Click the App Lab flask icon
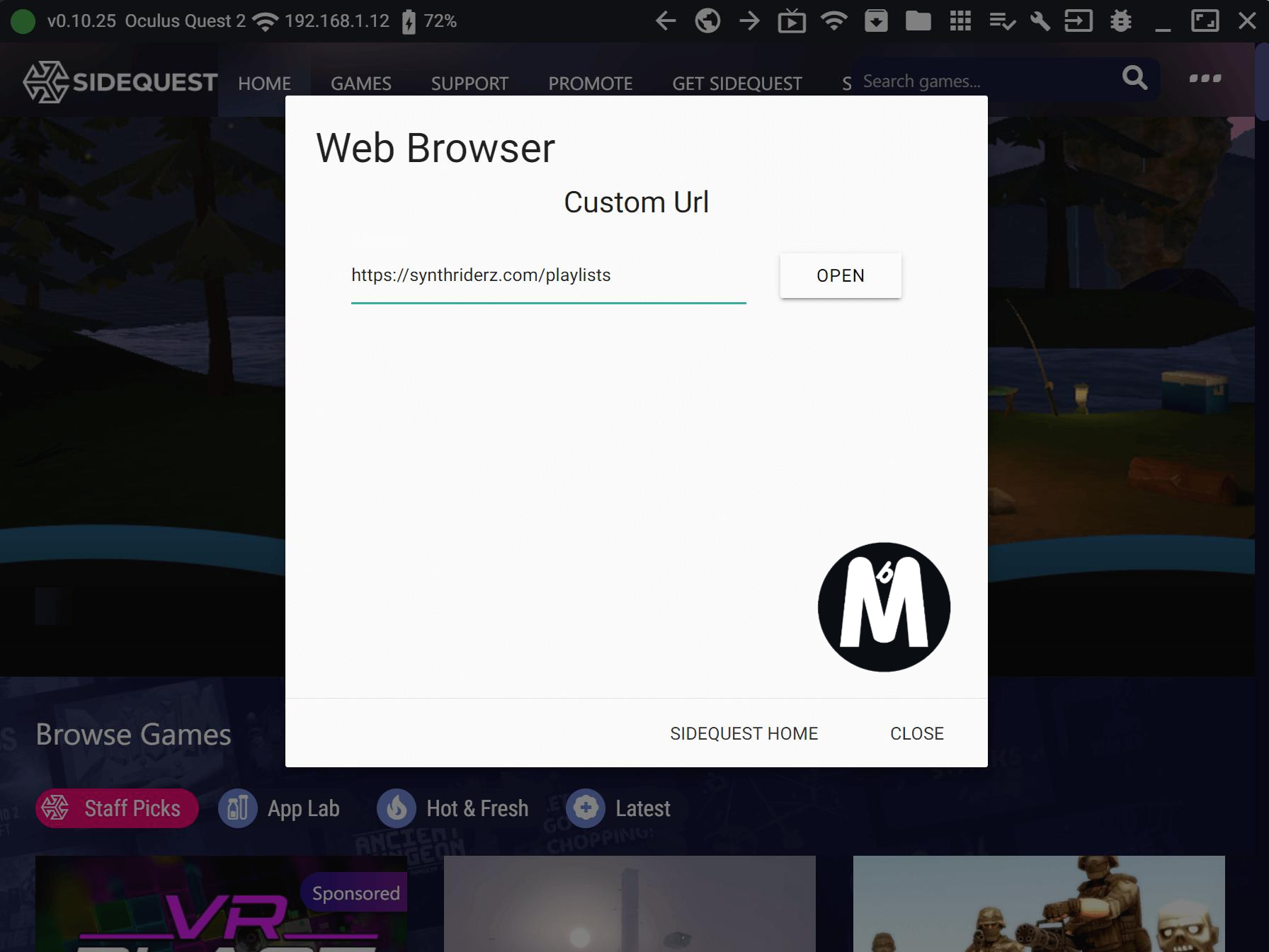1269x952 pixels. 238,808
